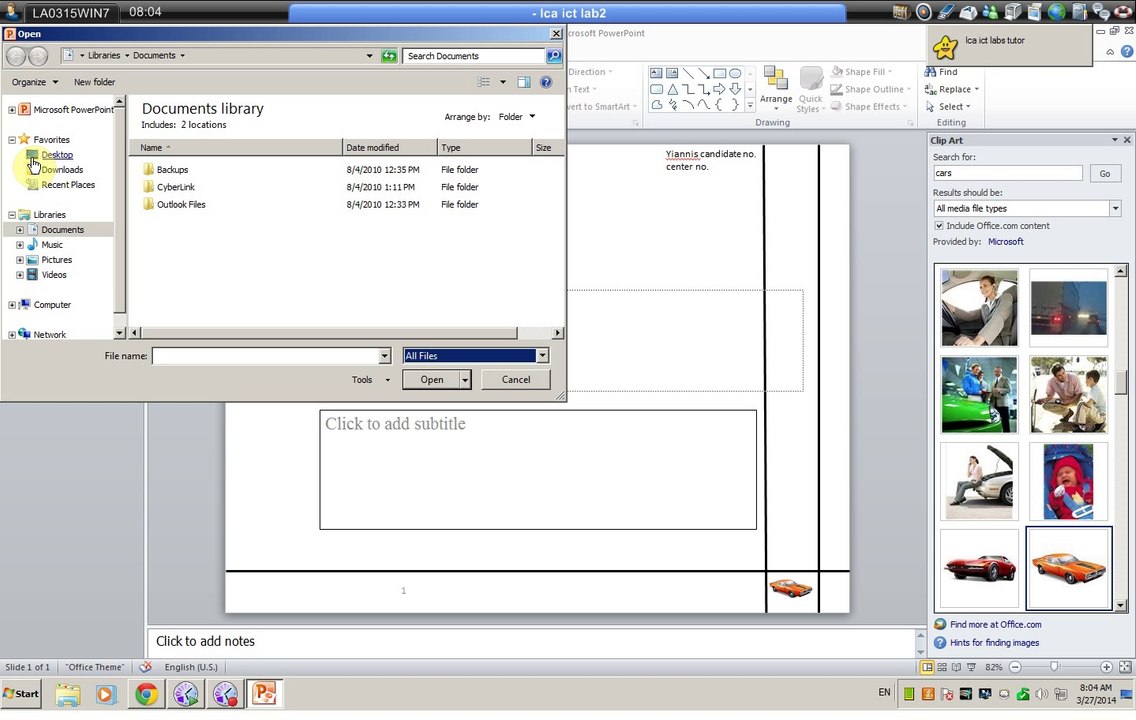Switch to Slide Sorter view
This screenshot has width=1136, height=720.
pos(942,667)
